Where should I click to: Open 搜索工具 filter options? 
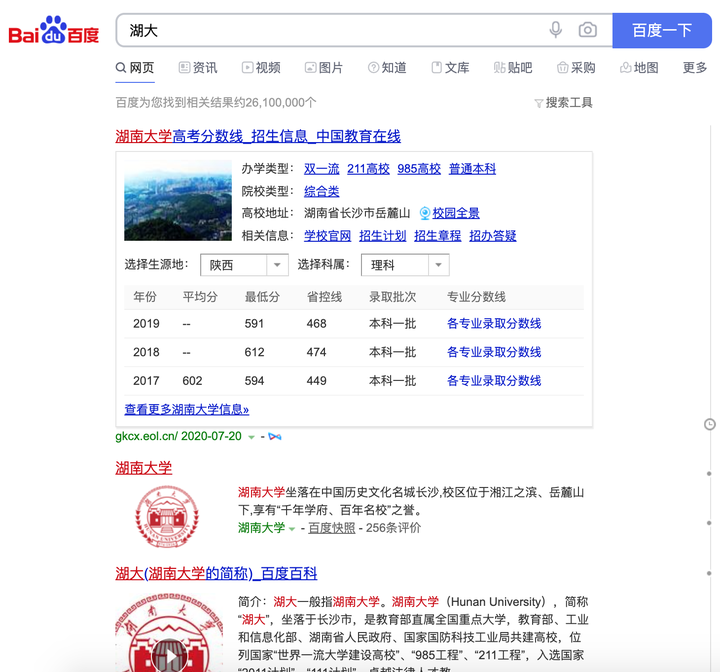pos(563,102)
